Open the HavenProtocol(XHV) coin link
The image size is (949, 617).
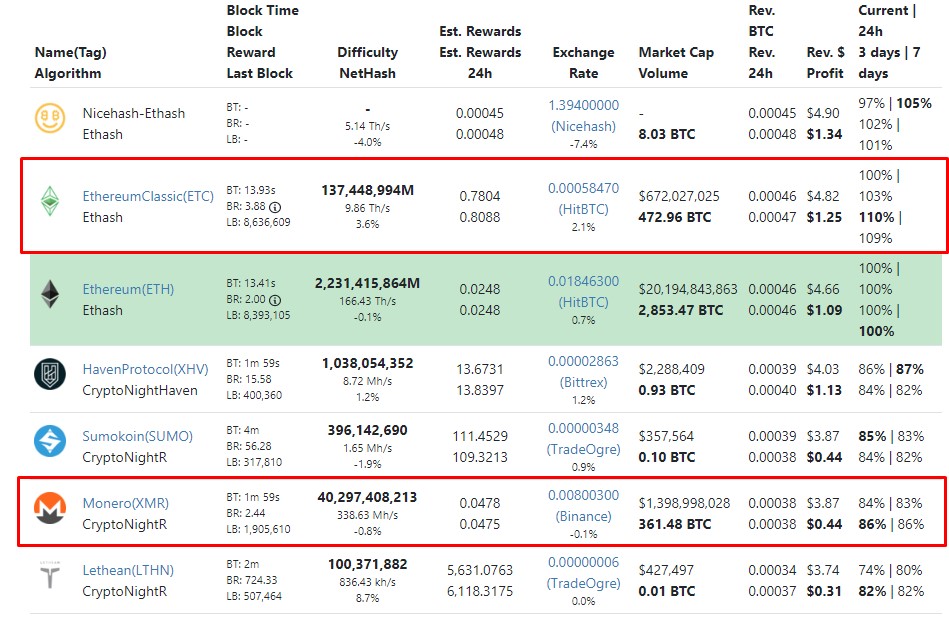(145, 369)
